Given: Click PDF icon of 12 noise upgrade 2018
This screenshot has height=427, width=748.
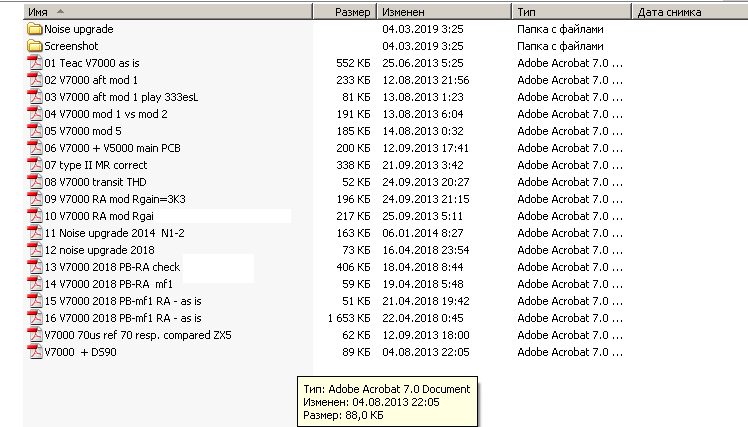Looking at the screenshot, I should [34, 250].
